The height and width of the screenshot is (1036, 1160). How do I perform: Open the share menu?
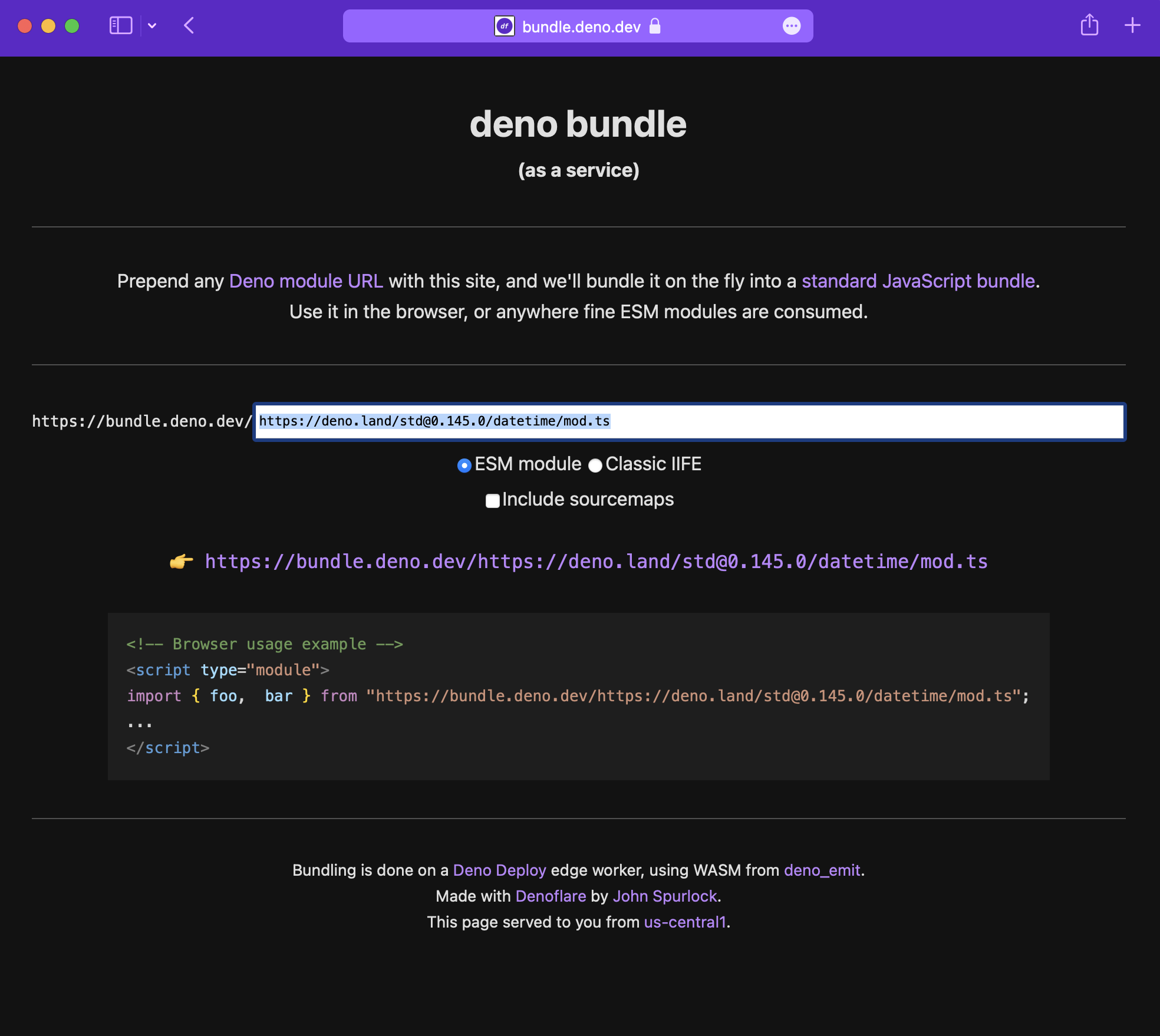tap(1089, 25)
